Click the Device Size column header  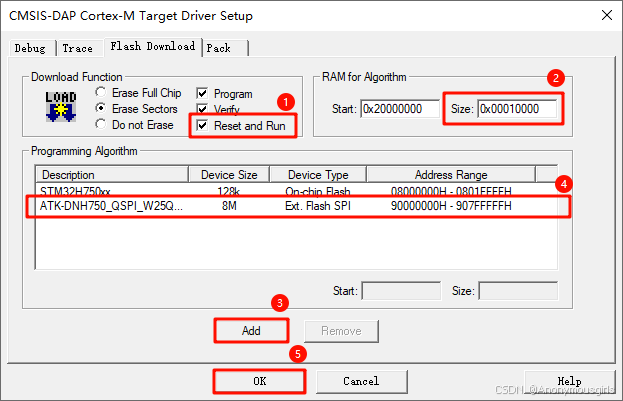[x=229, y=174]
